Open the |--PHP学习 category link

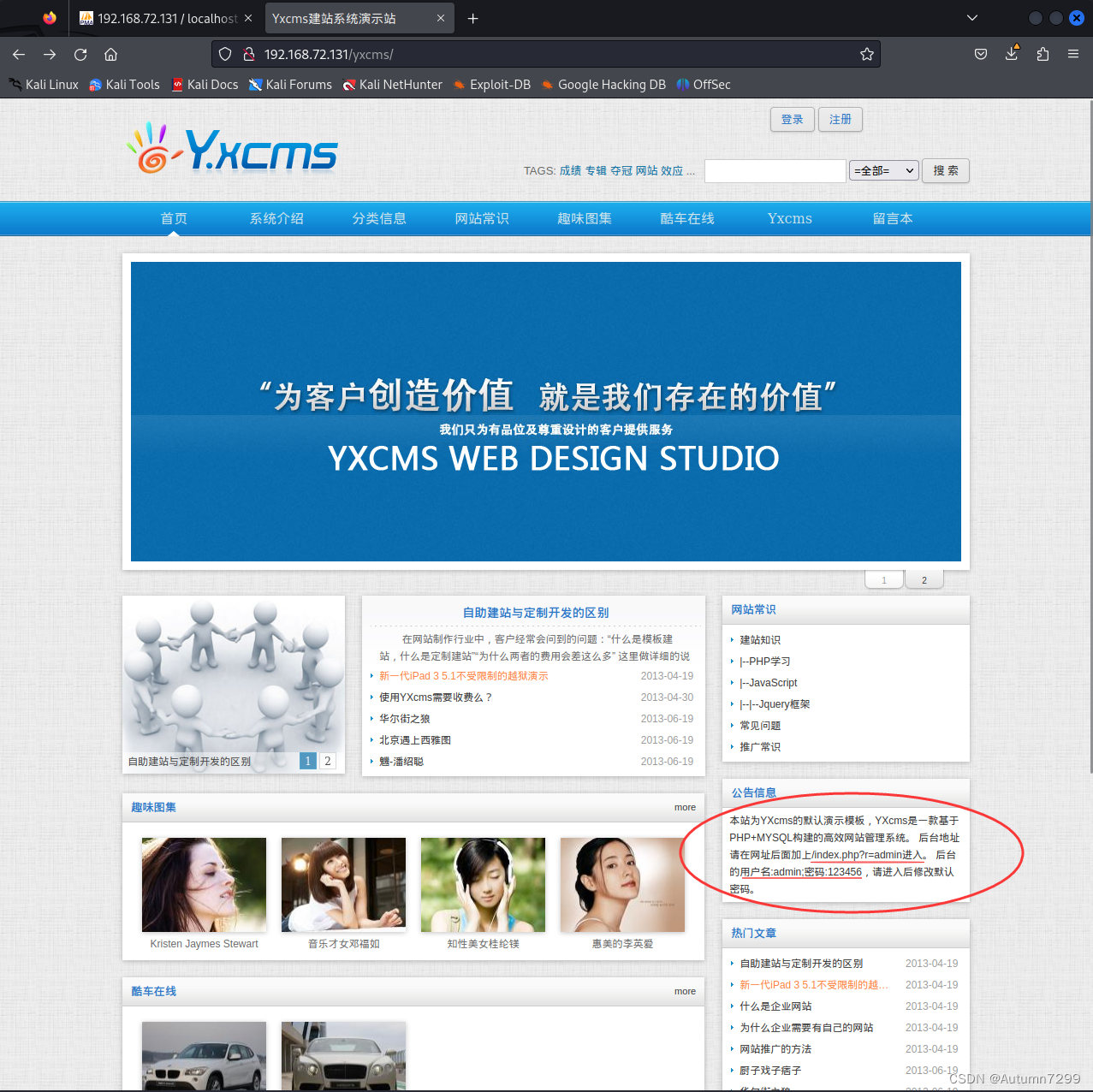click(765, 662)
